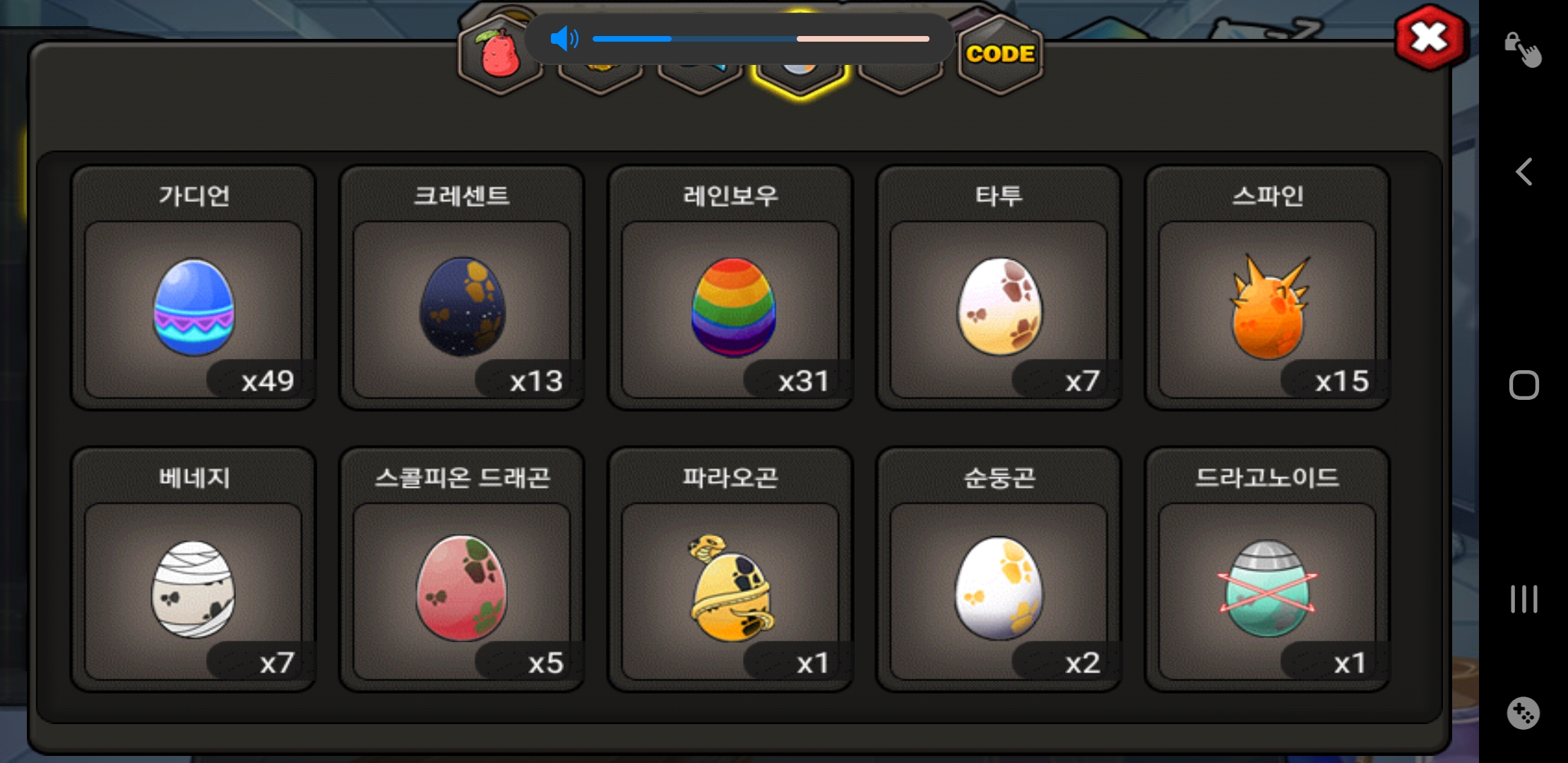Viewport: 1568px width, 763px height.
Task: Switch to the CODE tab
Action: click(1000, 54)
